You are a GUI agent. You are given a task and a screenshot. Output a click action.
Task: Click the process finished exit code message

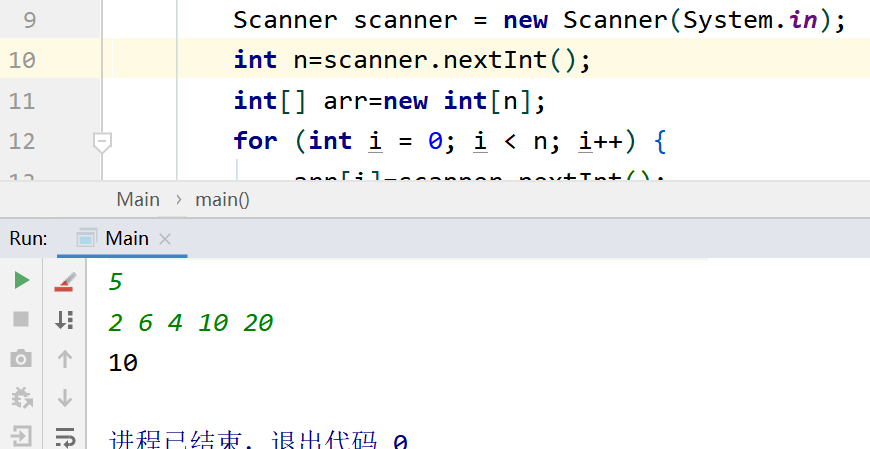point(258,441)
